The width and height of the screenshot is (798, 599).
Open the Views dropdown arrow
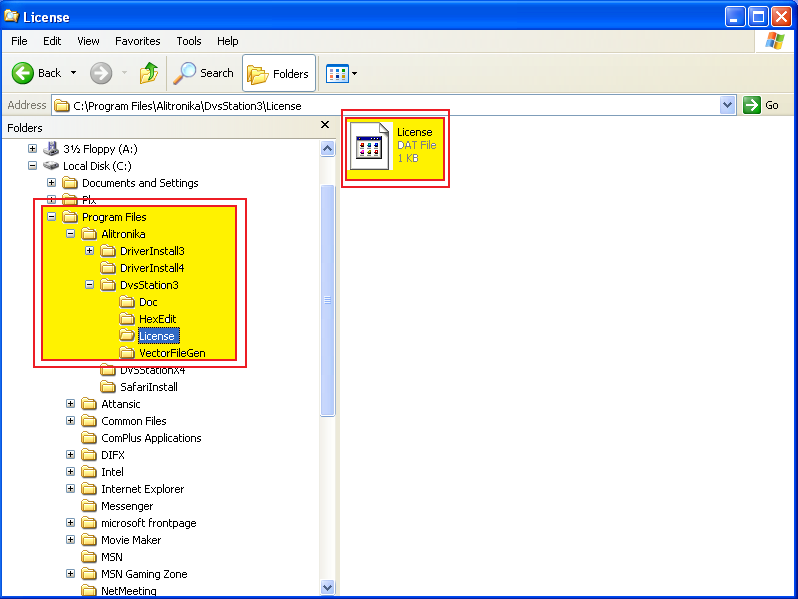355,73
